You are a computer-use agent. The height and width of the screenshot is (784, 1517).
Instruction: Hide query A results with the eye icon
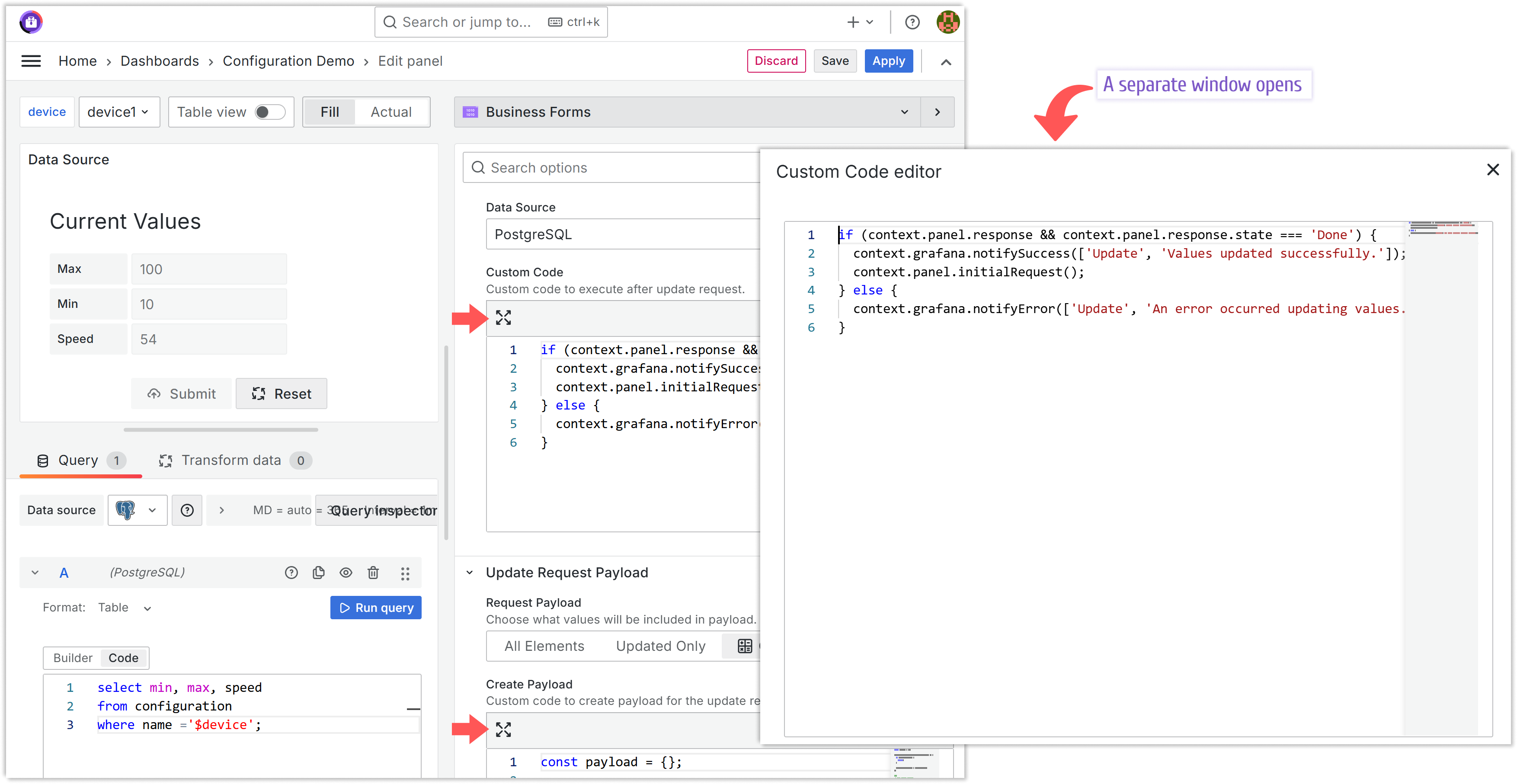click(346, 572)
